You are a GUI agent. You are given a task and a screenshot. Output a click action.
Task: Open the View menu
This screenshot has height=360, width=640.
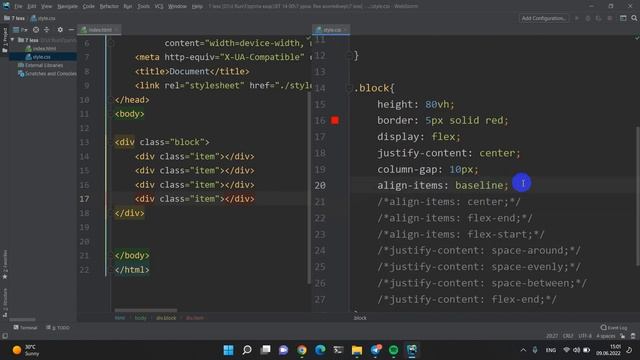(47, 6)
